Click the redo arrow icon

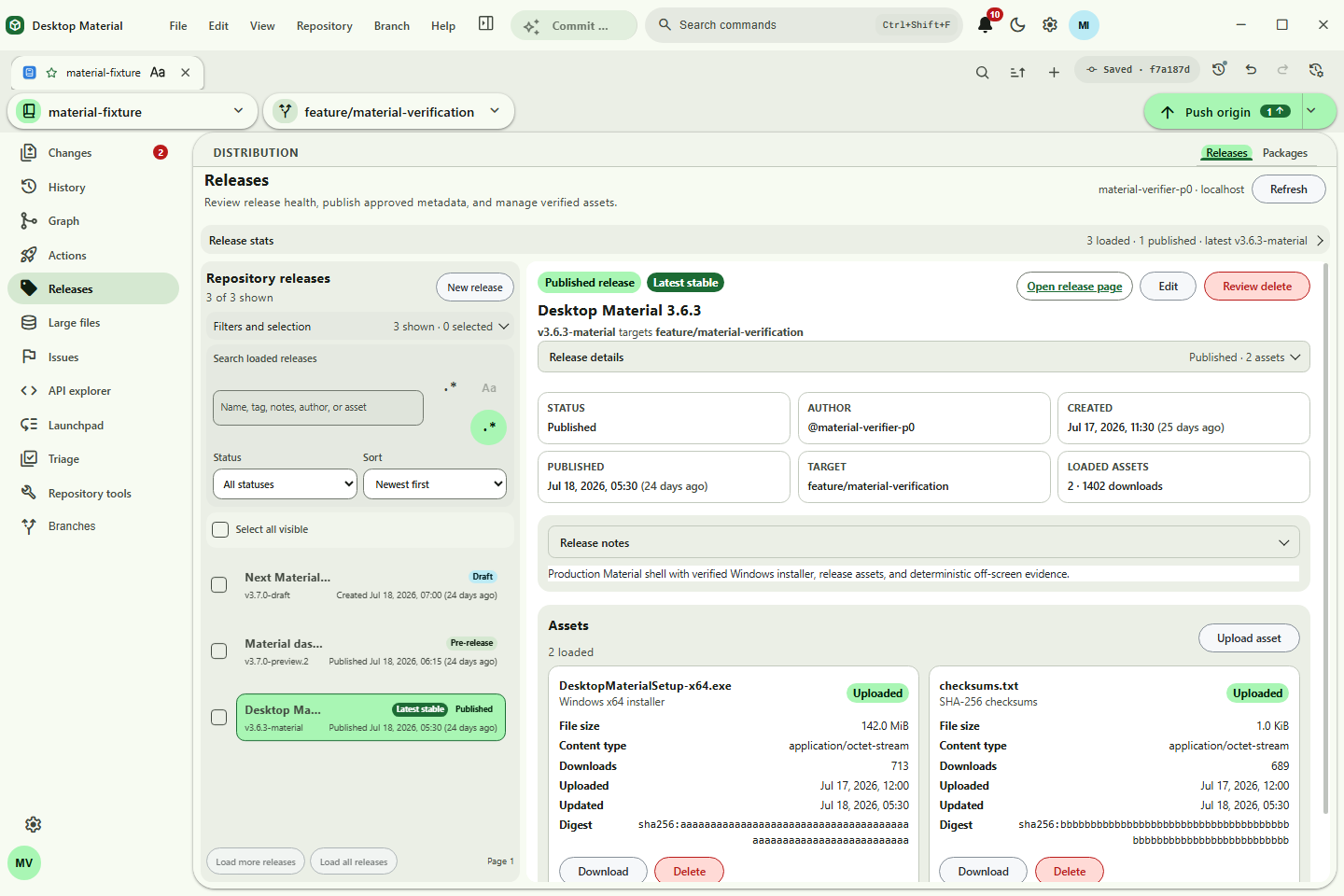pos(1282,70)
